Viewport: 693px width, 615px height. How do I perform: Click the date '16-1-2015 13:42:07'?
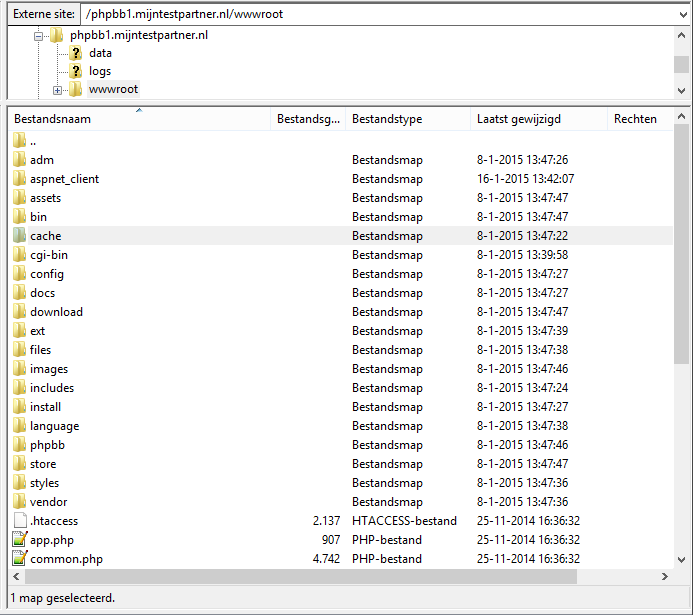pyautogui.click(x=525, y=179)
